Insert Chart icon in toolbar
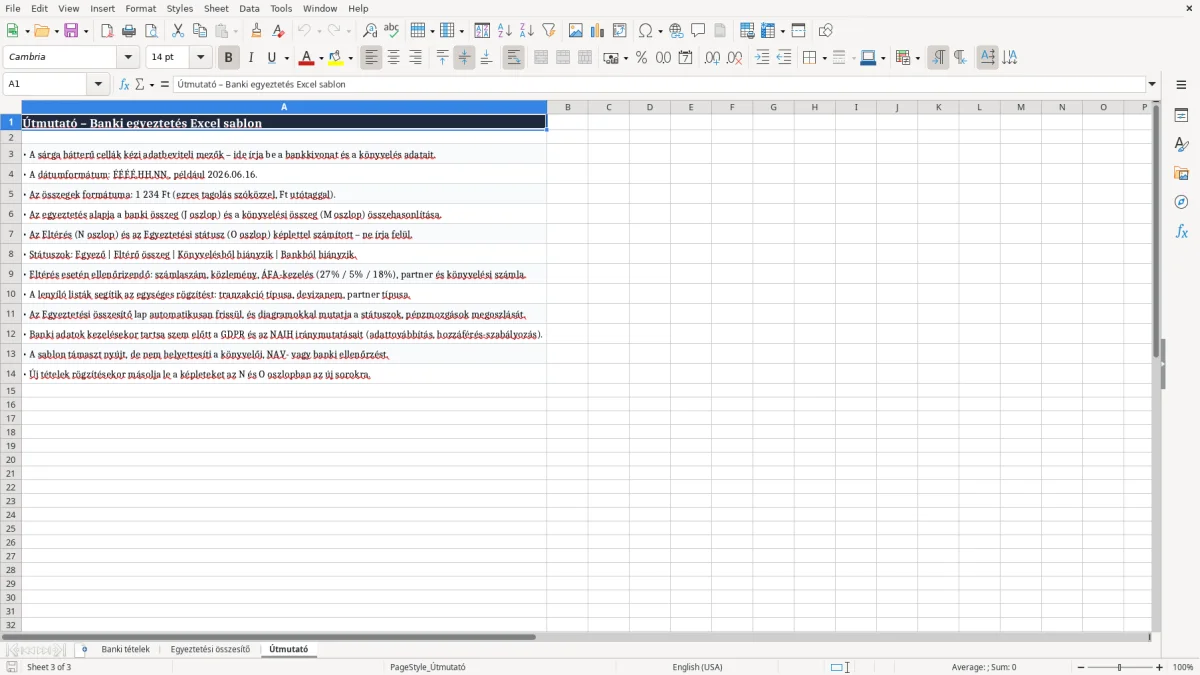Viewport: 1200px width, 675px height. pyautogui.click(x=598, y=31)
